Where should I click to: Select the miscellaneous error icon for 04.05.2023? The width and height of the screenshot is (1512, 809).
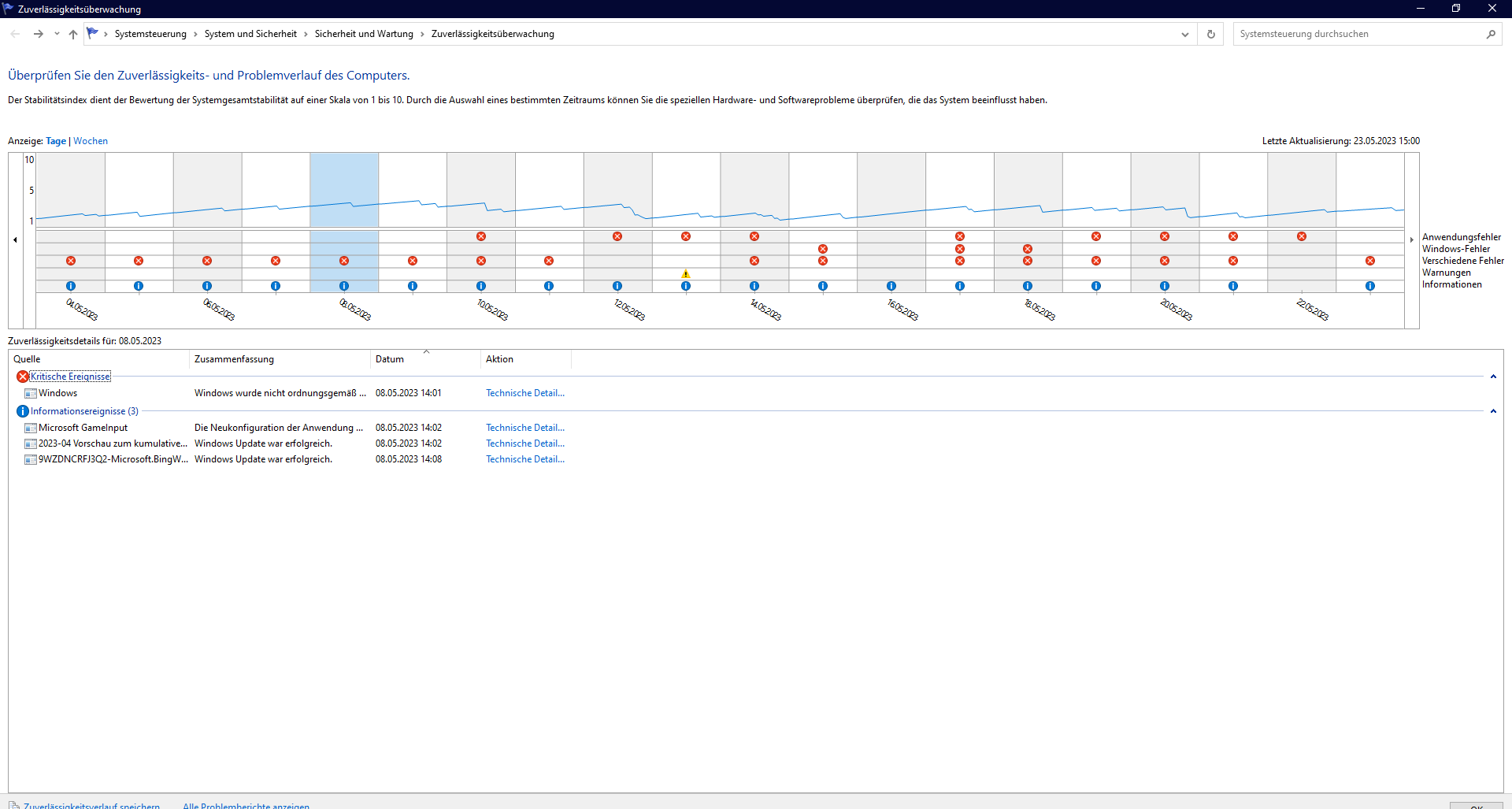pyautogui.click(x=71, y=261)
